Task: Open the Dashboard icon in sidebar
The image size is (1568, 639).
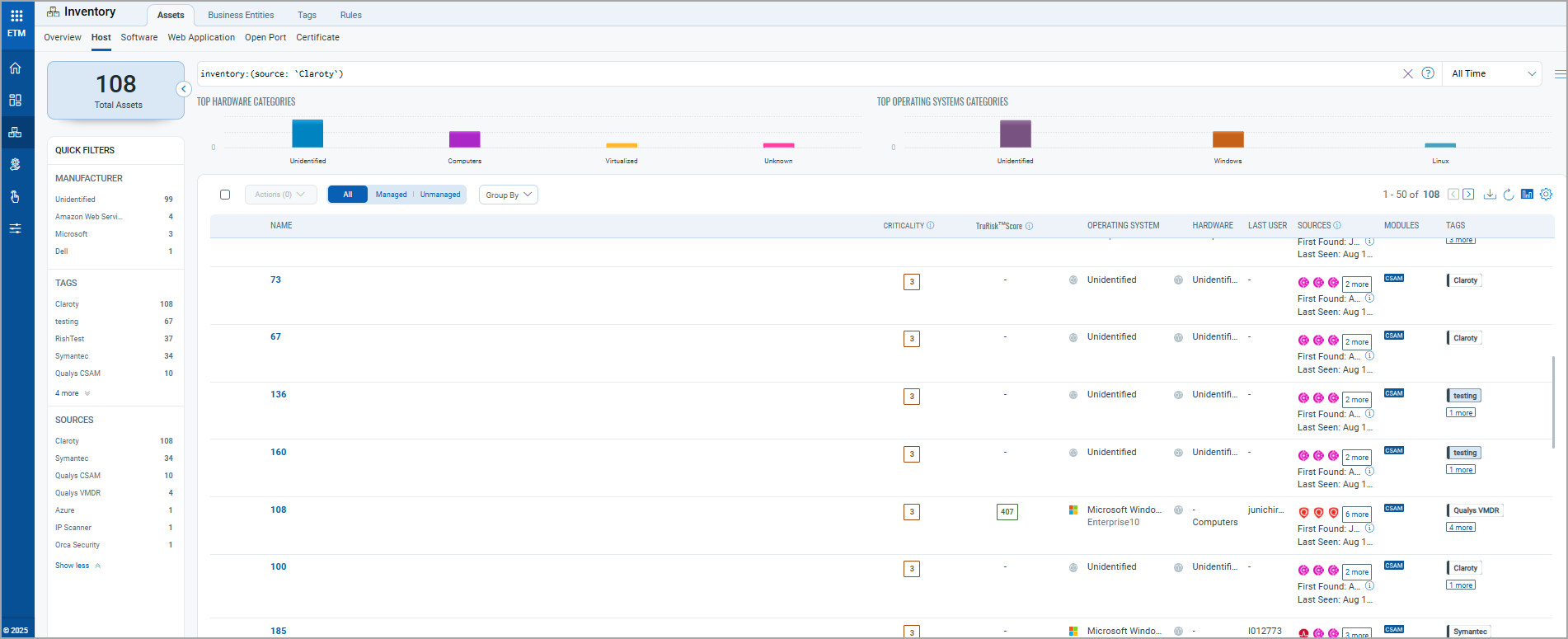Action: click(x=16, y=100)
